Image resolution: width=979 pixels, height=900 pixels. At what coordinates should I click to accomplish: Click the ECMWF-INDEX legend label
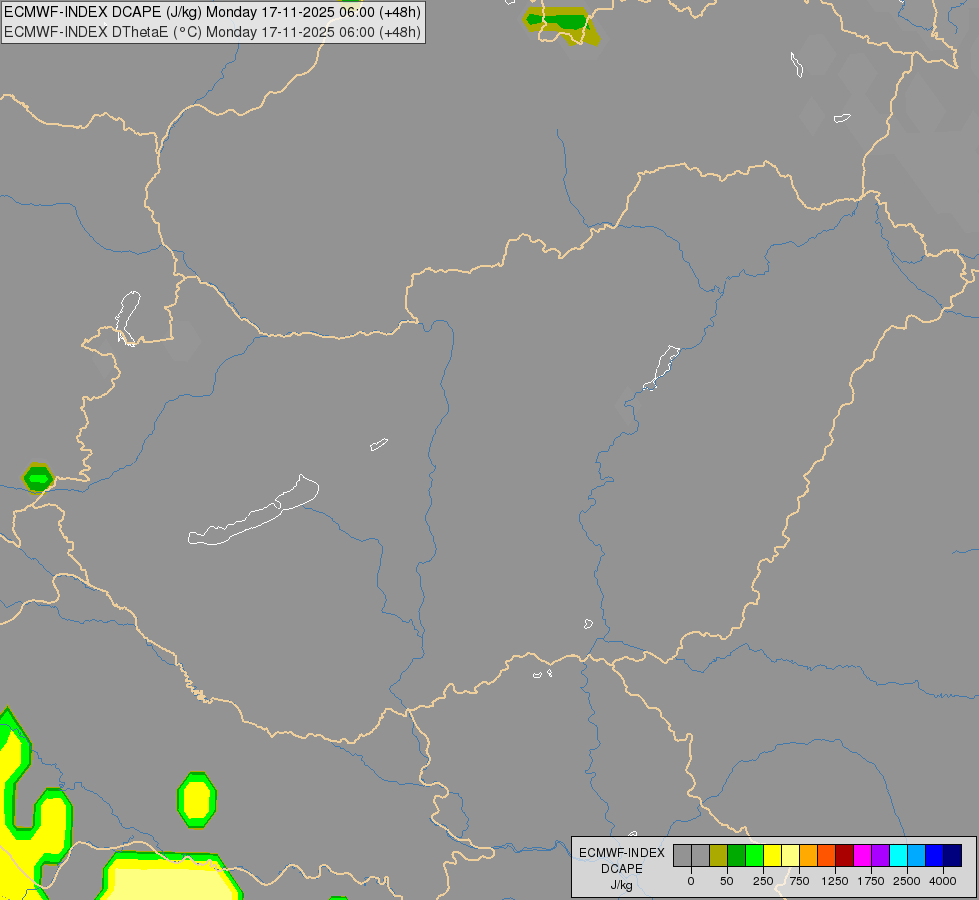[x=622, y=853]
